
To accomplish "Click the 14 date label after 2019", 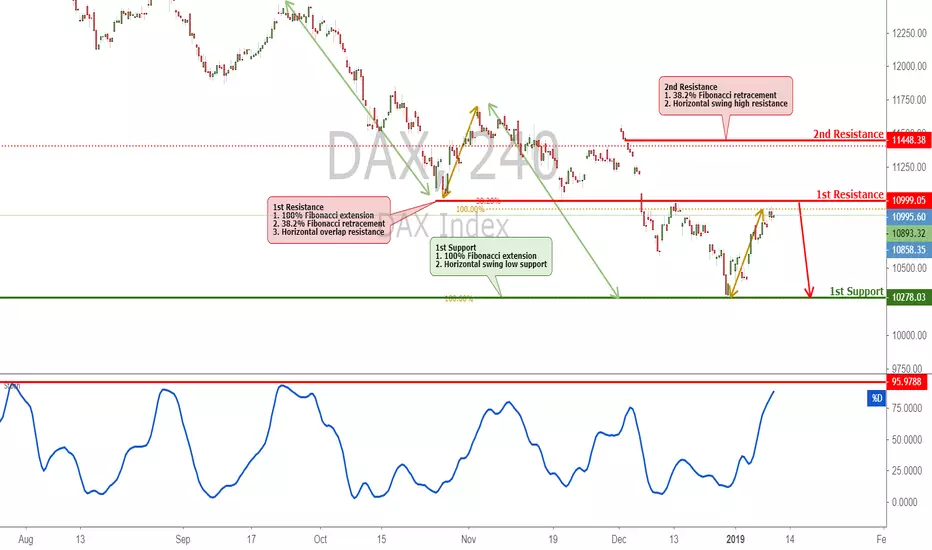I will (790, 539).
